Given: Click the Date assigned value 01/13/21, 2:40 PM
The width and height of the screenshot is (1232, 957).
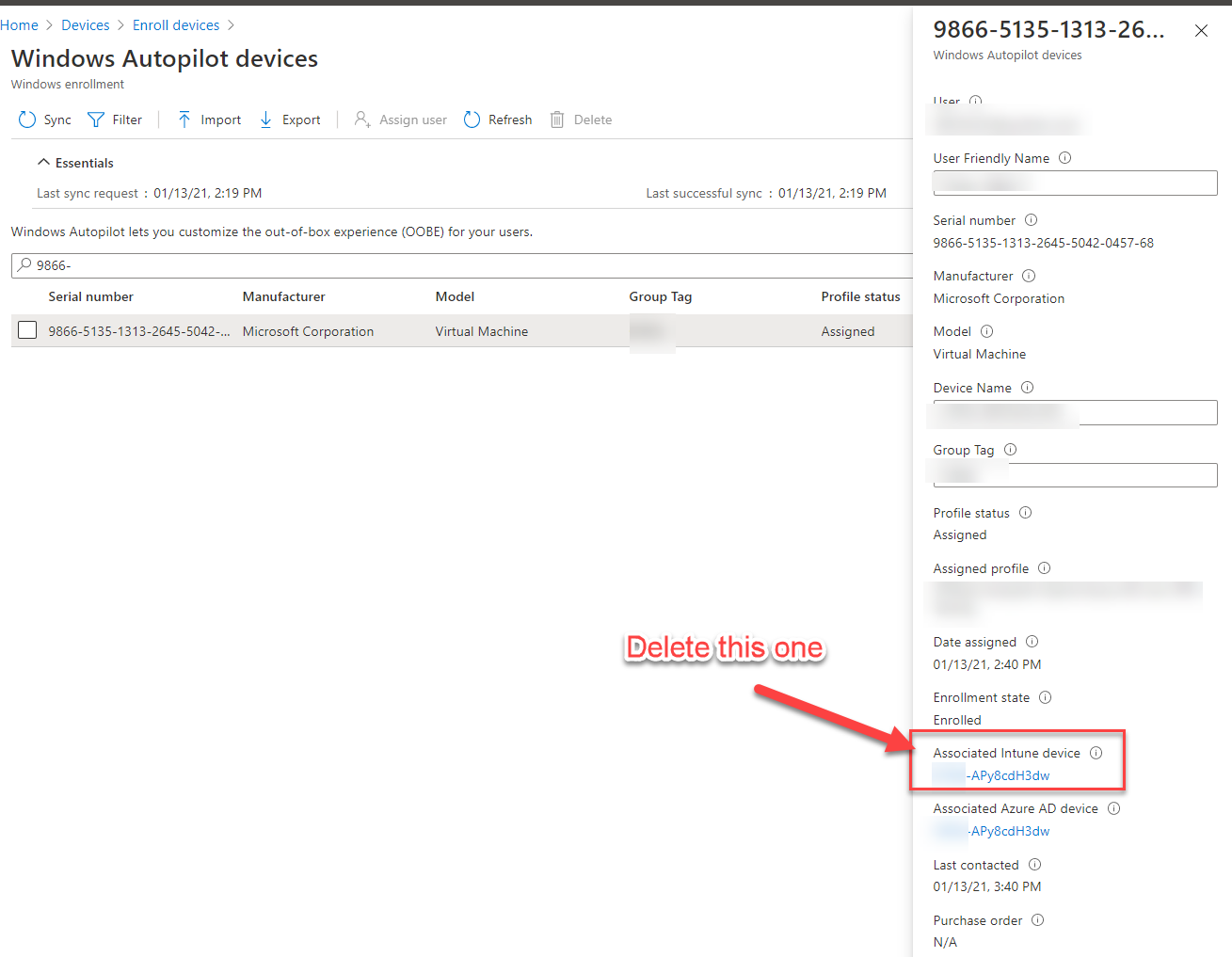Looking at the screenshot, I should coord(987,664).
